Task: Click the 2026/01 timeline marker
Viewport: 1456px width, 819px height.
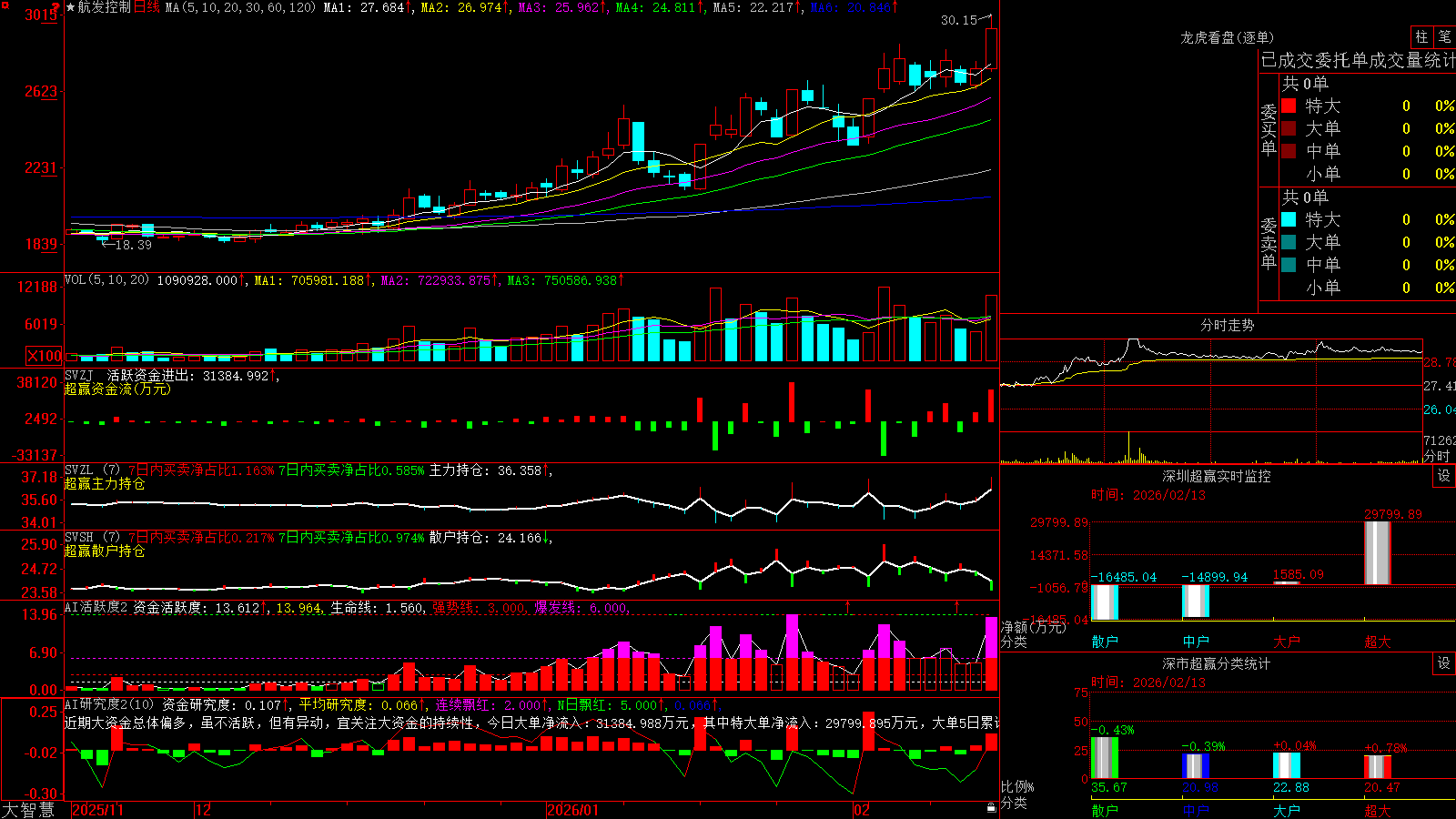Action: (x=572, y=810)
